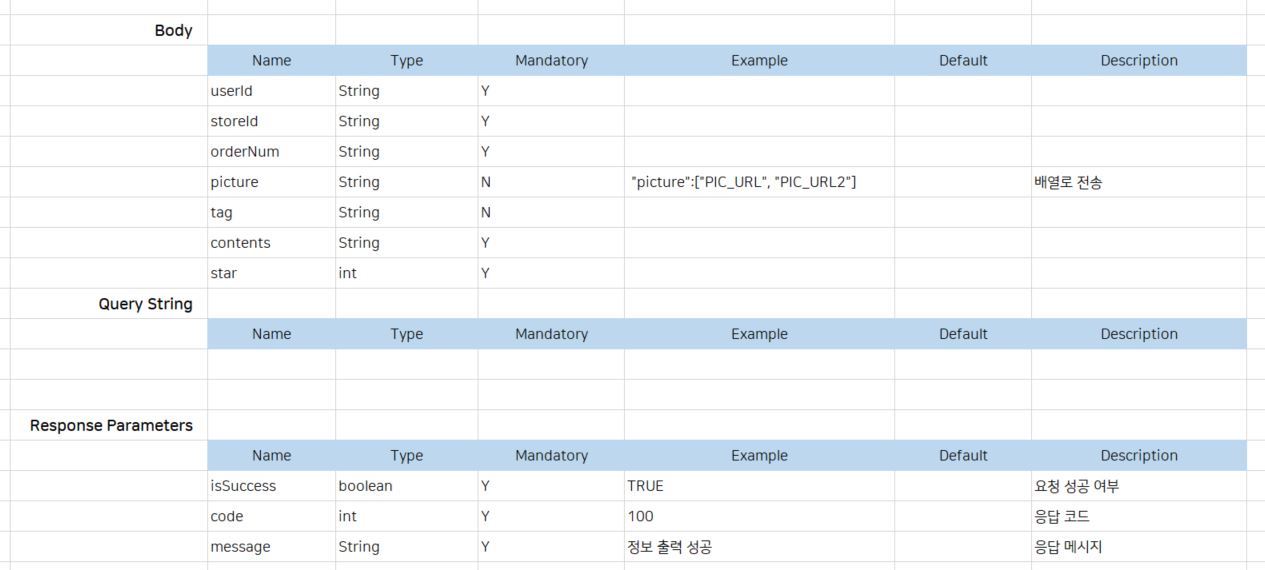Click the picture example array cell

tap(744, 182)
